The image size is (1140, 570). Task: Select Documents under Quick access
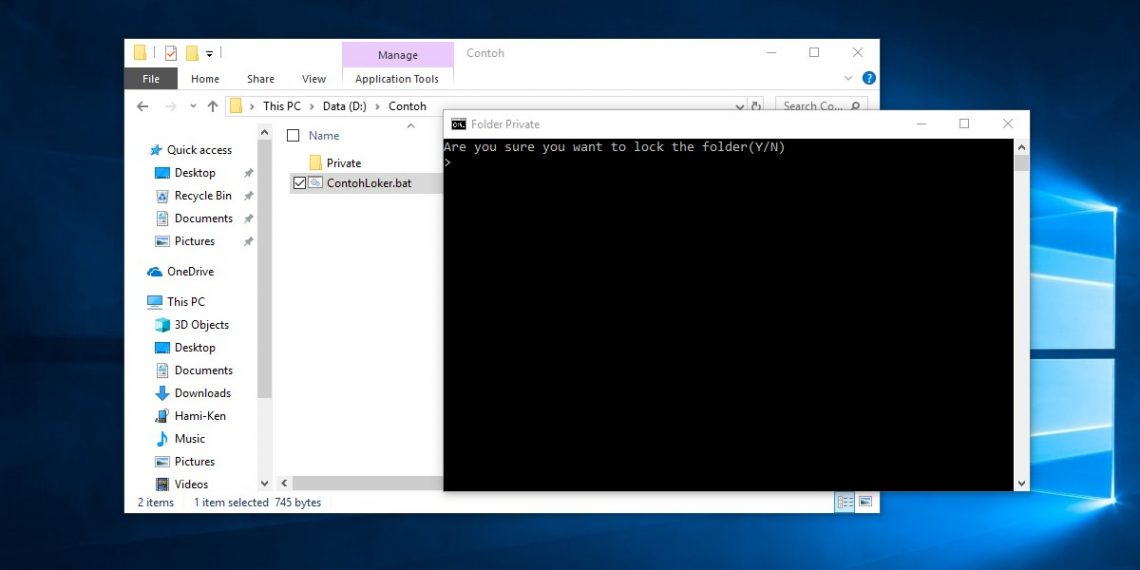tap(194, 218)
